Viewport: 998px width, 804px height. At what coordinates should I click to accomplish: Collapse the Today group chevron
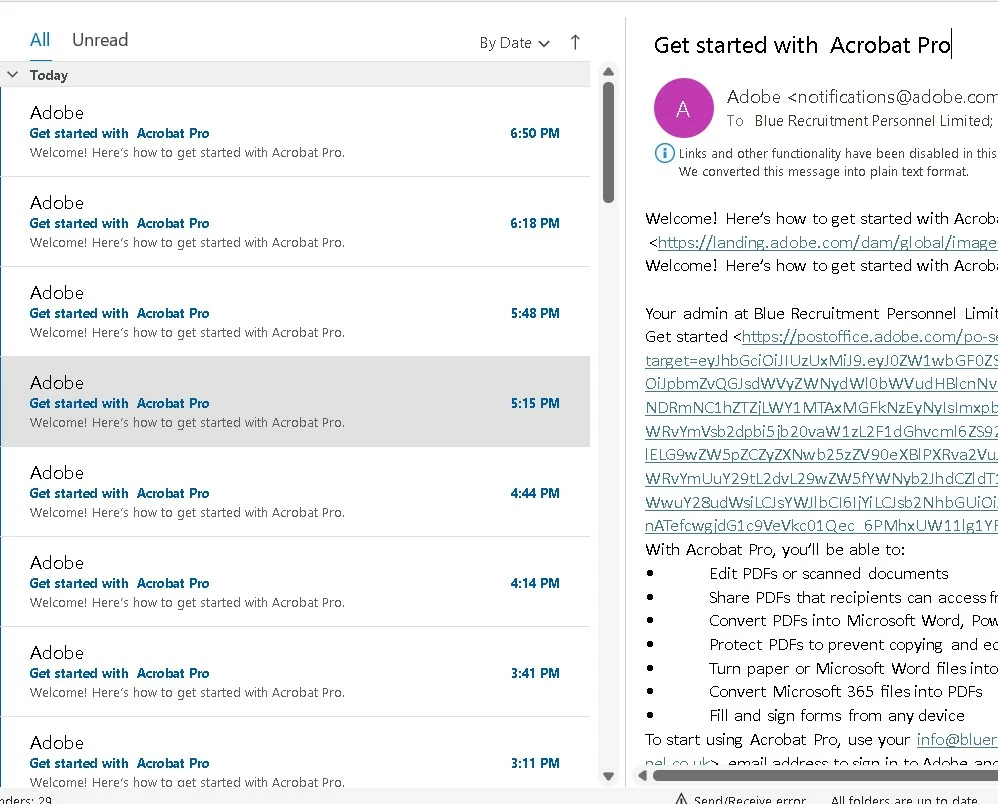[12, 74]
